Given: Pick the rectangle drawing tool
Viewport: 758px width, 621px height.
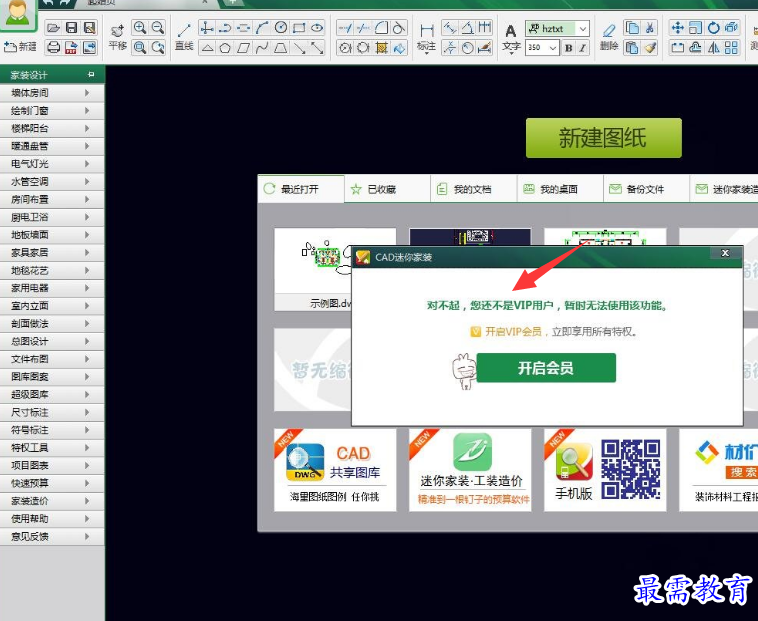Looking at the screenshot, I should click(x=299, y=28).
